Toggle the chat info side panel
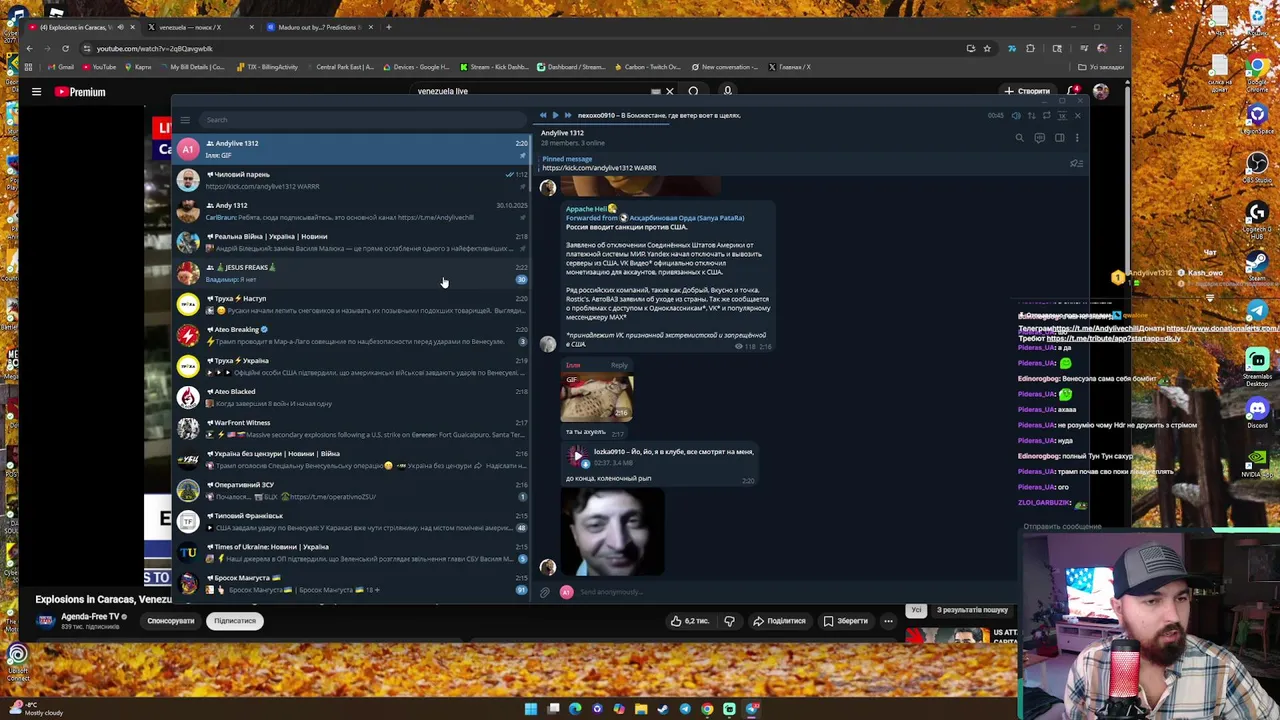1280x720 pixels. tap(1059, 138)
